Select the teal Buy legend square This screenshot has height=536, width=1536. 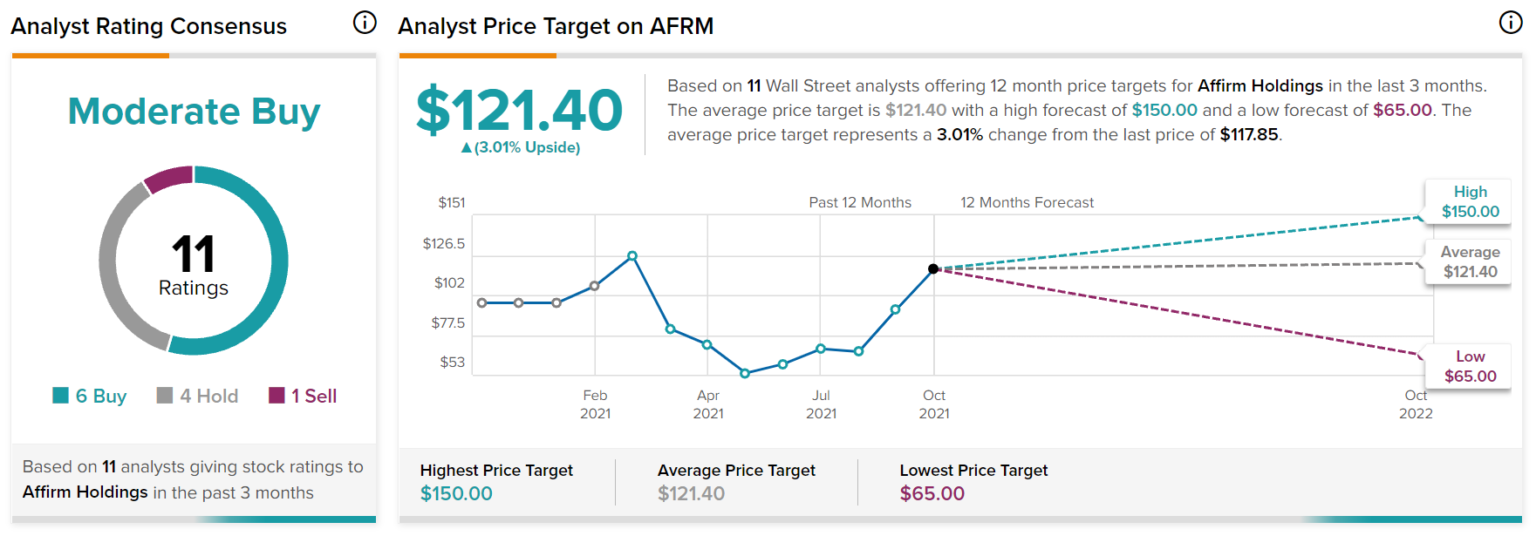point(60,396)
